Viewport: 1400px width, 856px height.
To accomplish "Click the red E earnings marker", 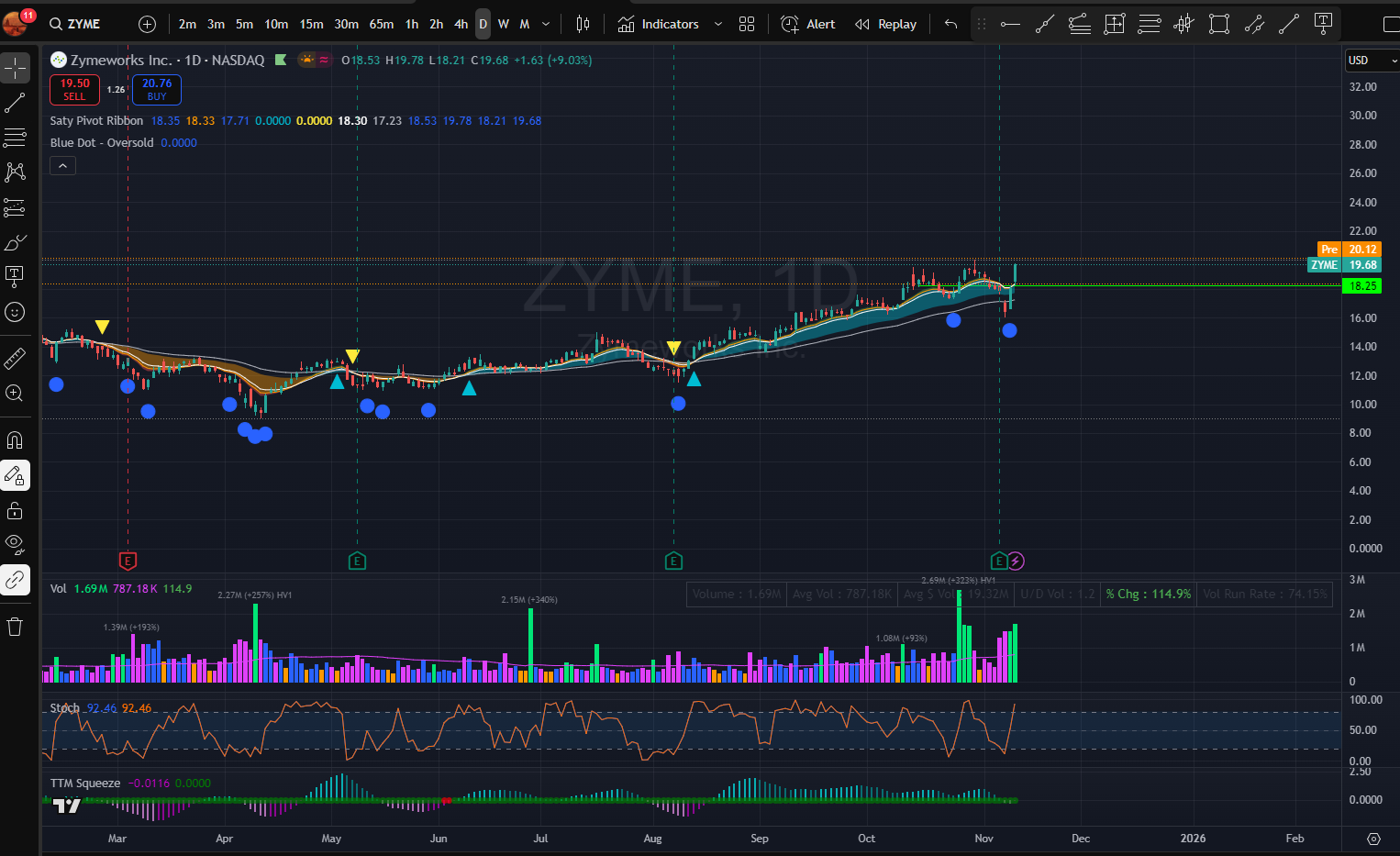I will (x=128, y=561).
